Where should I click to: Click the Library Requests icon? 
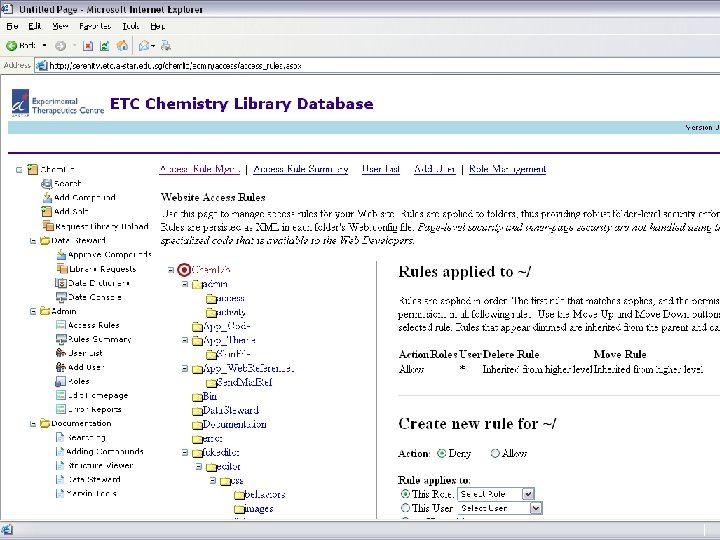point(62,269)
